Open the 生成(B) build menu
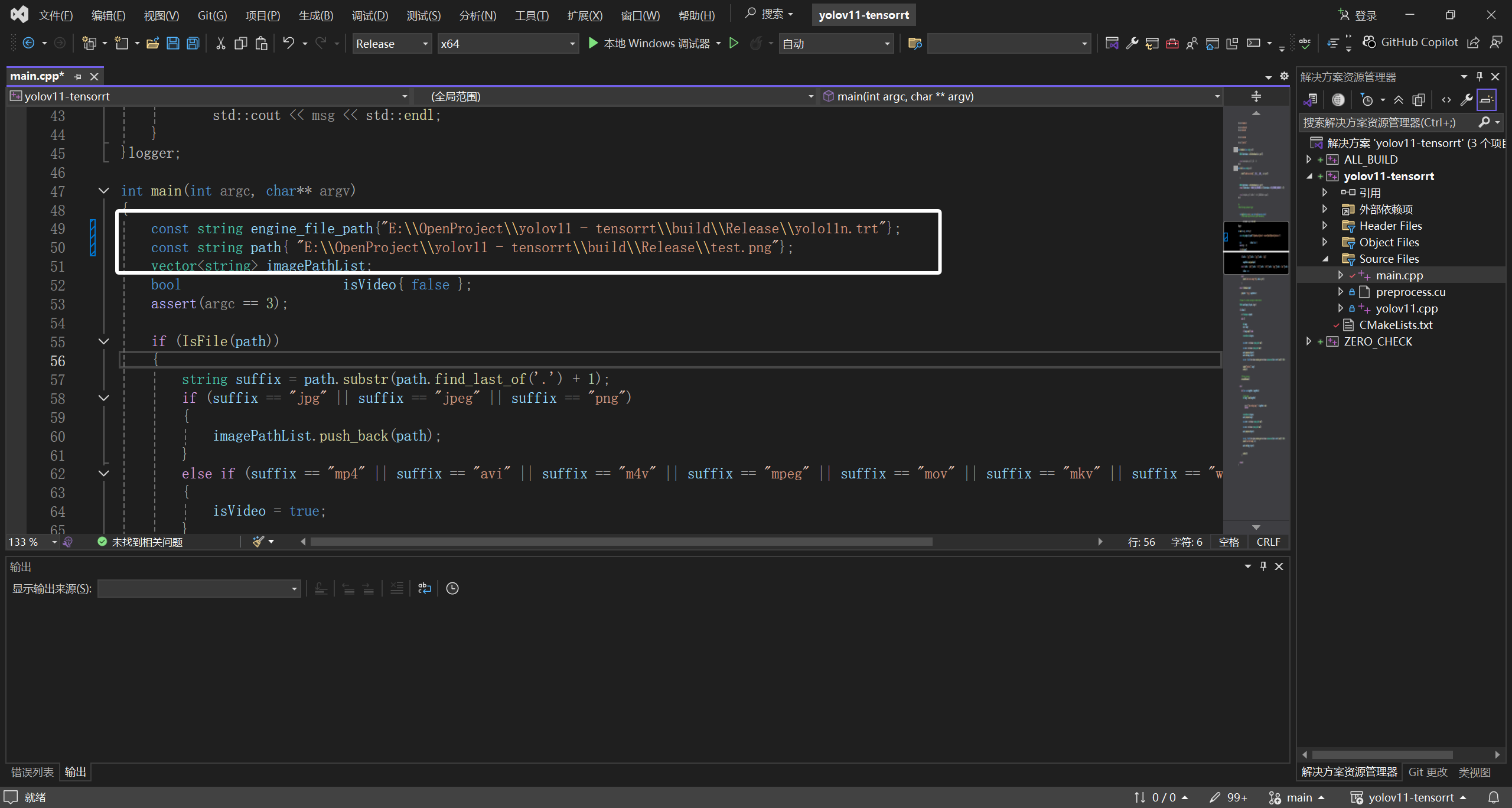This screenshot has width=1512, height=808. click(315, 15)
